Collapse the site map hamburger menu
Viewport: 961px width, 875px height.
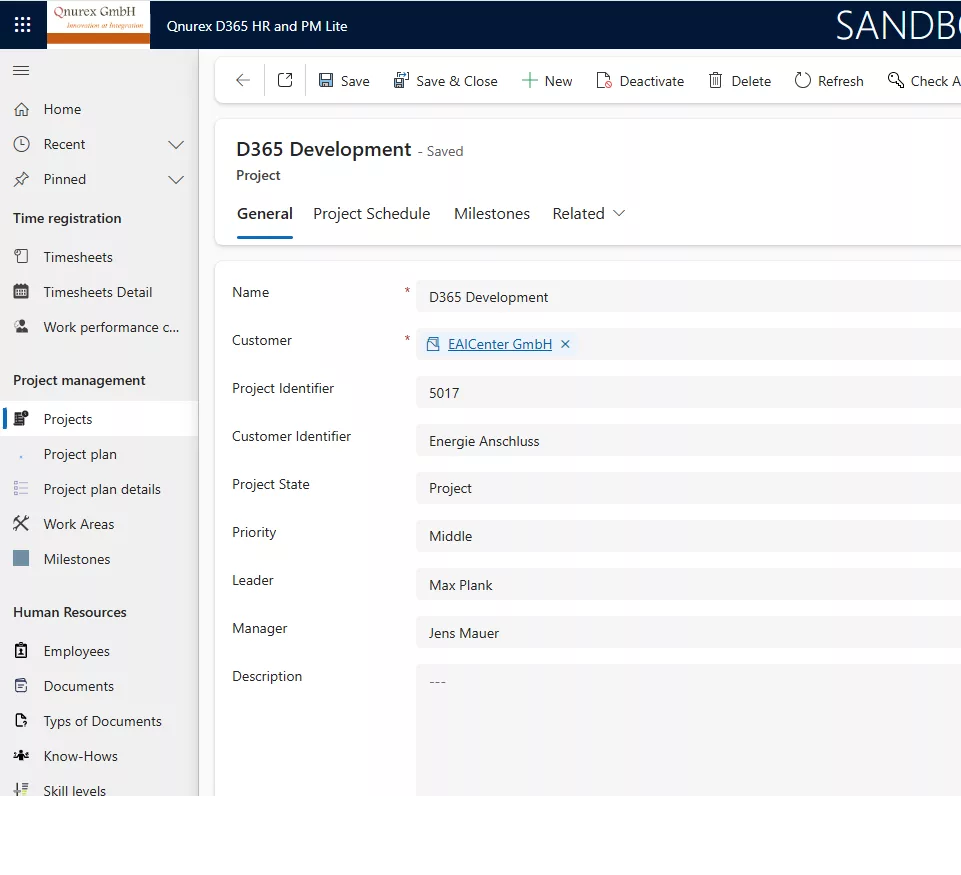click(x=21, y=70)
